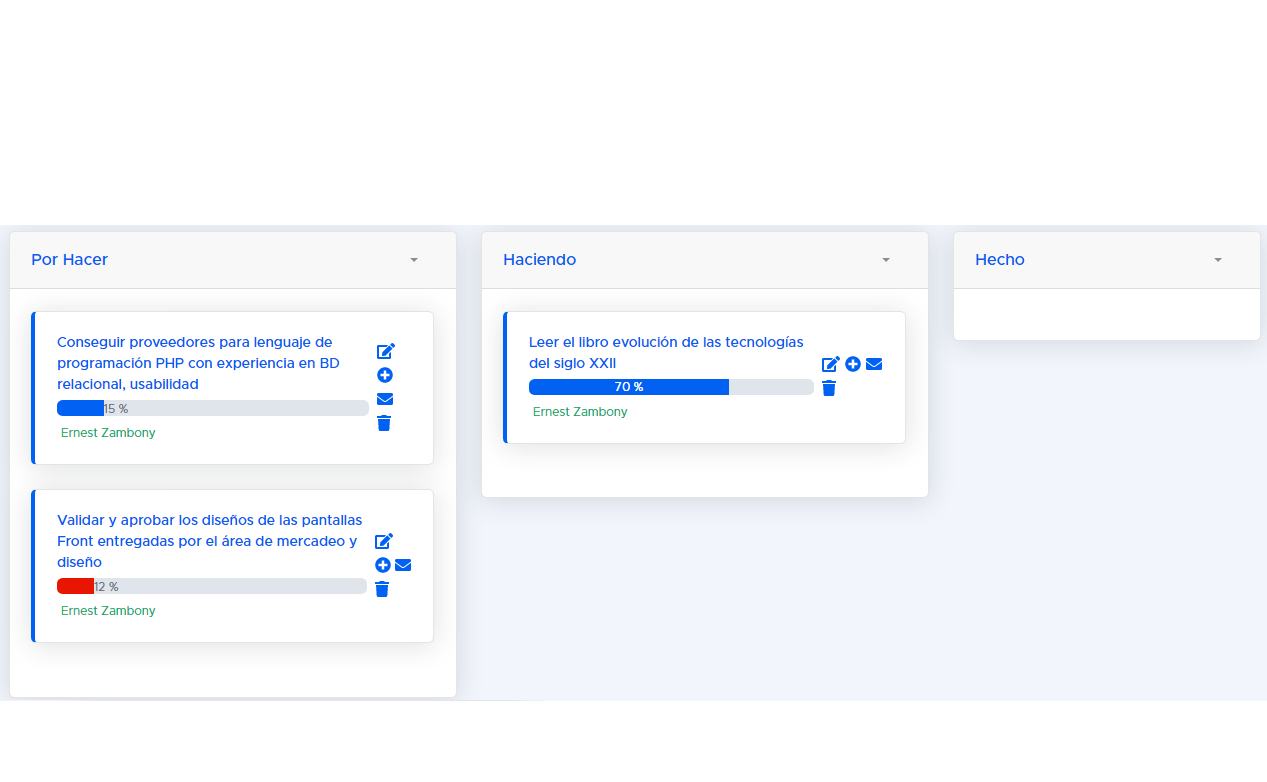Edit the Leer el libro task
Screen dimensions: 1267x782
click(x=830, y=364)
